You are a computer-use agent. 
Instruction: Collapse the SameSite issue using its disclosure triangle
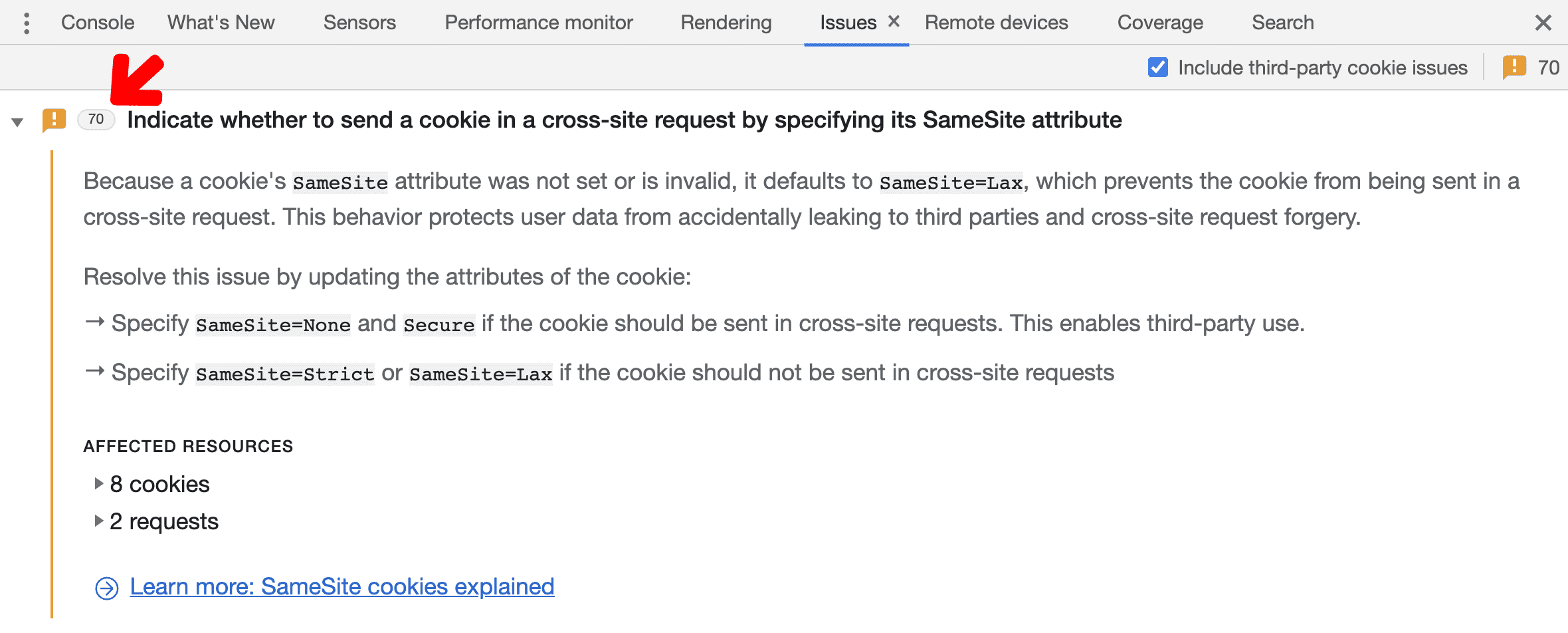(17, 121)
